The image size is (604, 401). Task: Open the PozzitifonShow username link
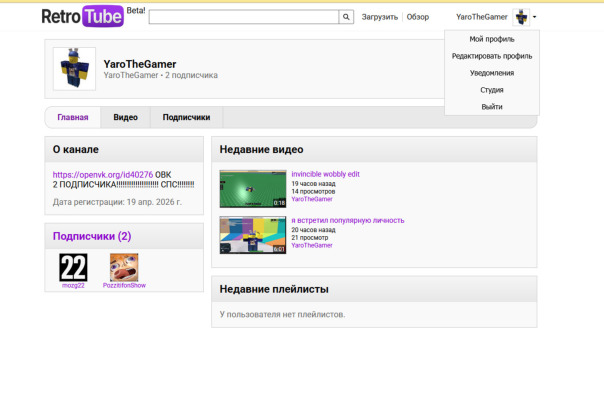124,285
